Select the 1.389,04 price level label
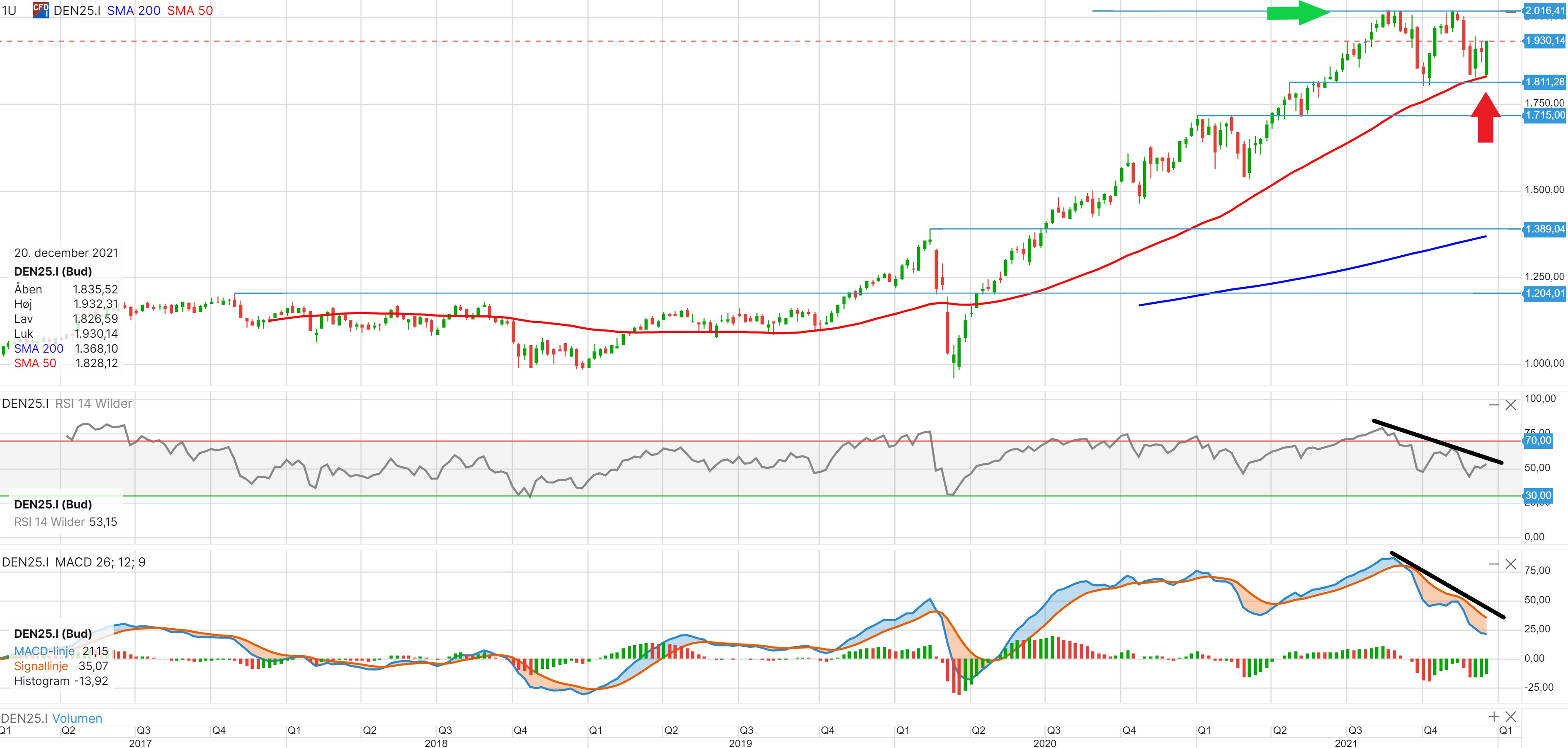This screenshot has width=1568, height=748. click(x=1545, y=229)
